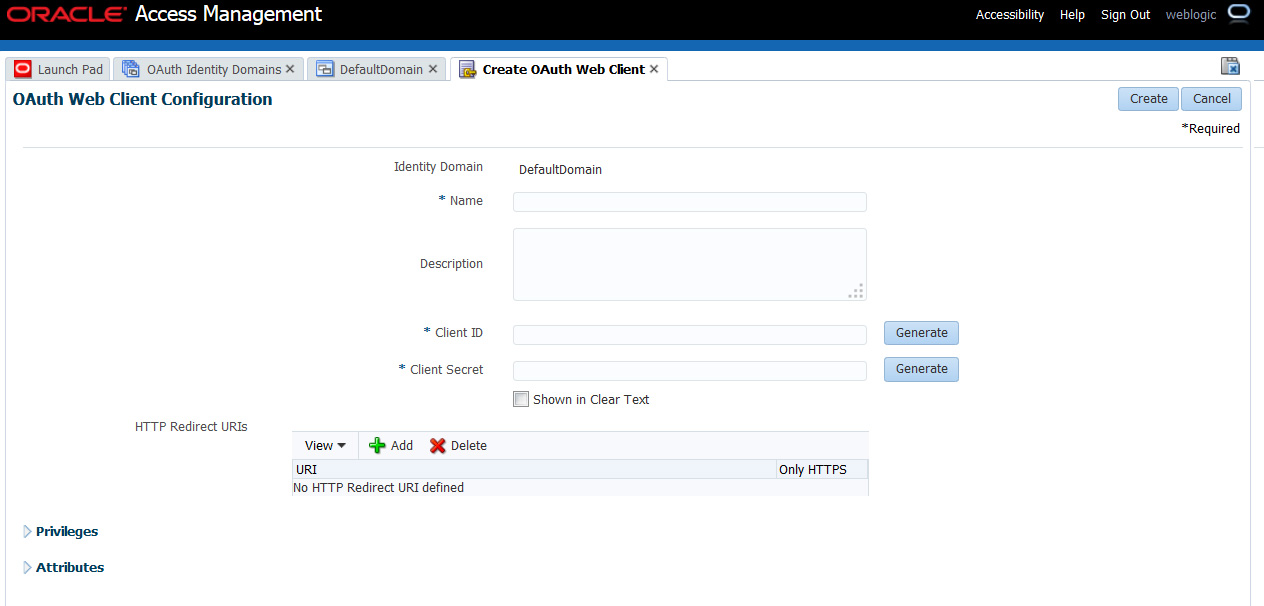Switch to the Launch Pad tab
The image size is (1264, 606).
click(x=59, y=69)
